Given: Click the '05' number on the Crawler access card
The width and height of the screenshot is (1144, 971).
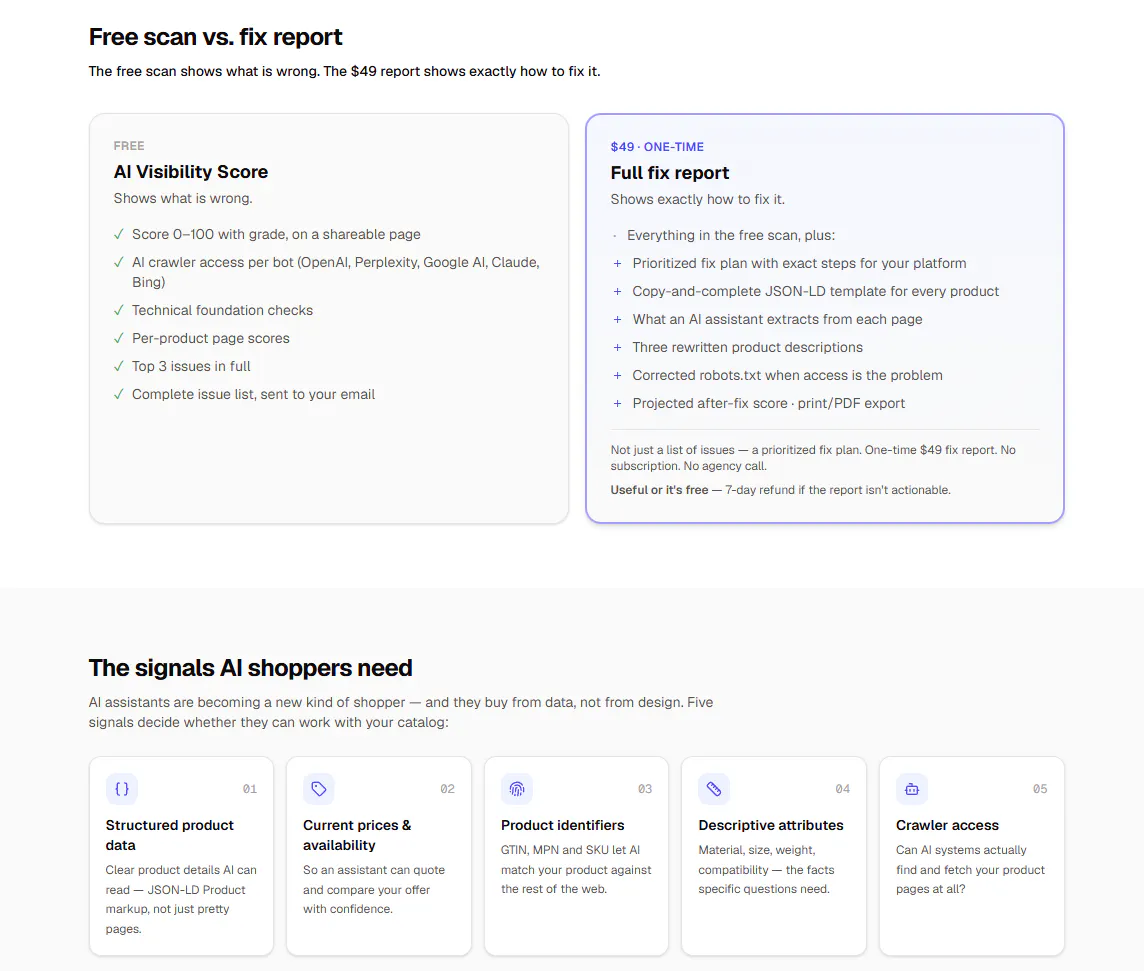Looking at the screenshot, I should [1040, 789].
